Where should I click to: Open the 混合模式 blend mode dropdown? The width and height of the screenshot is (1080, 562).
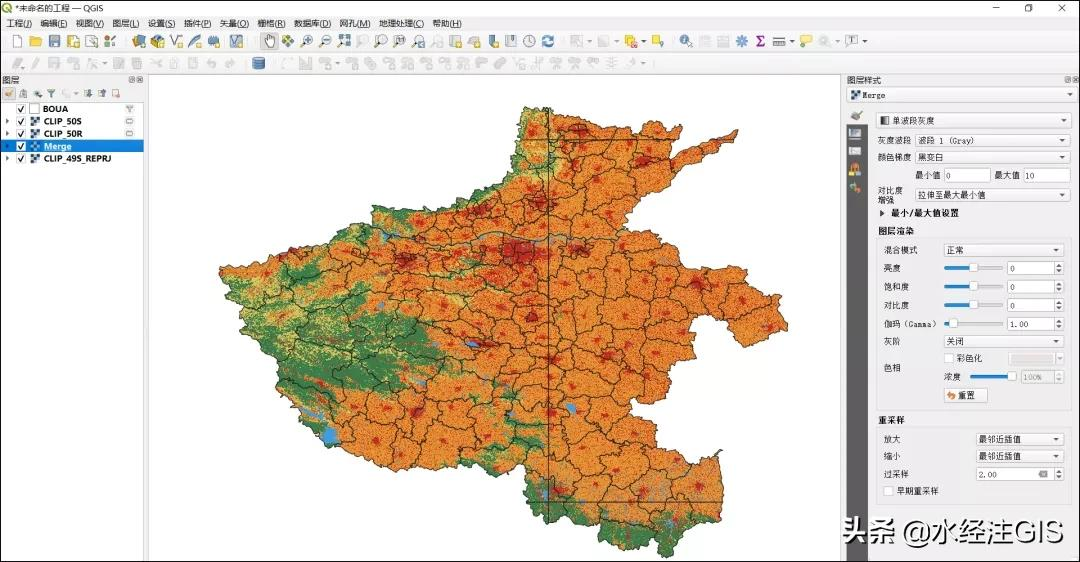coord(1003,250)
